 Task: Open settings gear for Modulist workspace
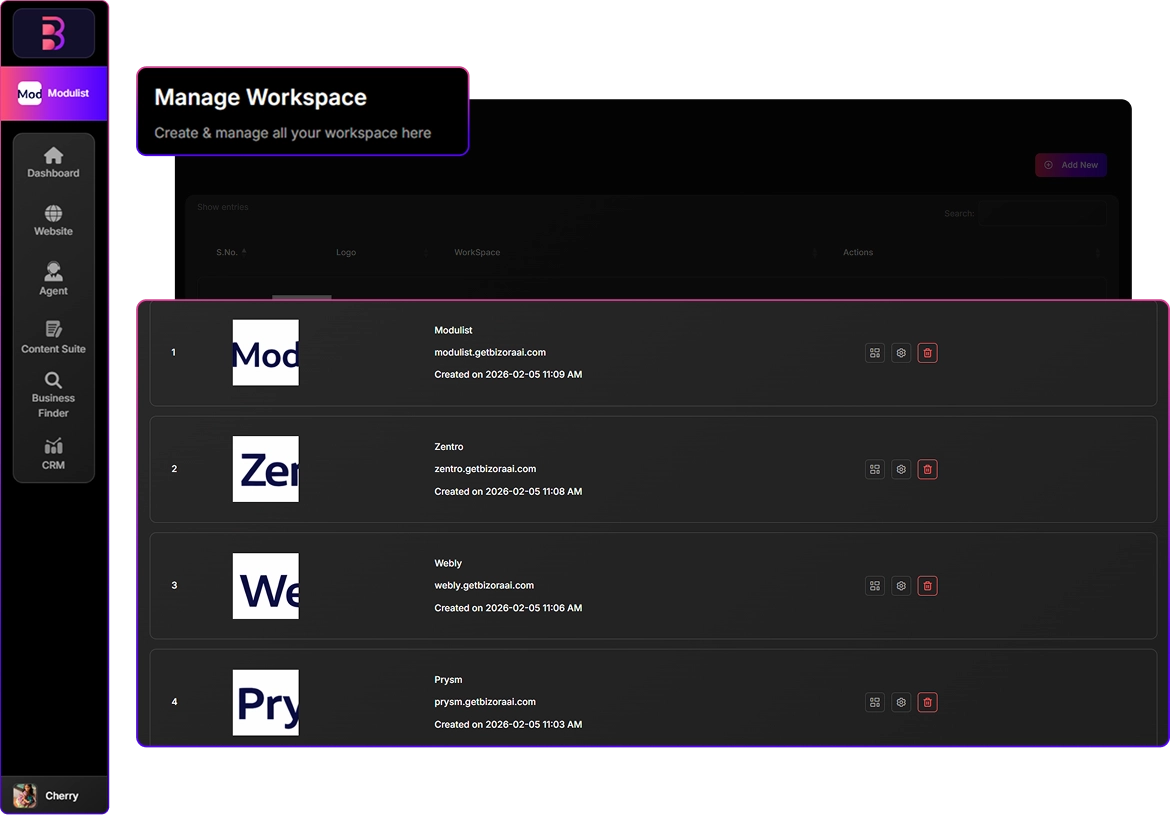(x=901, y=353)
